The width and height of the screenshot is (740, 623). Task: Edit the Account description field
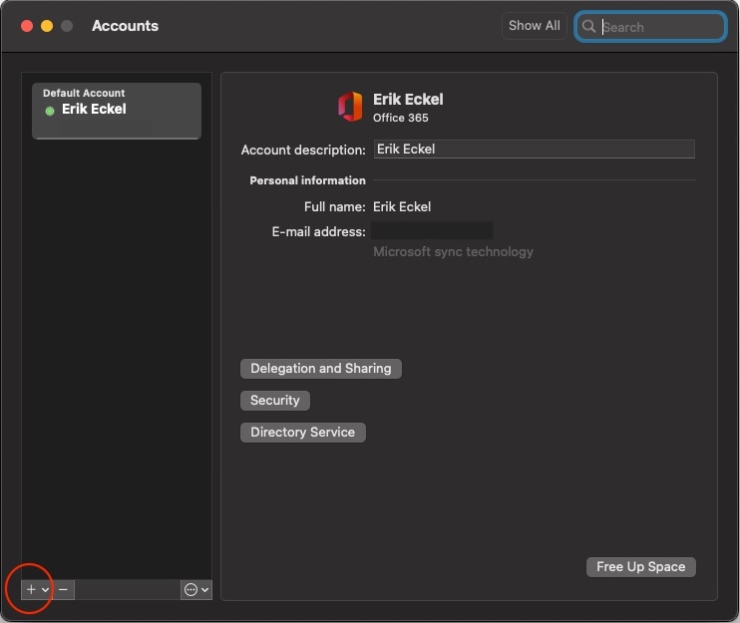point(533,149)
